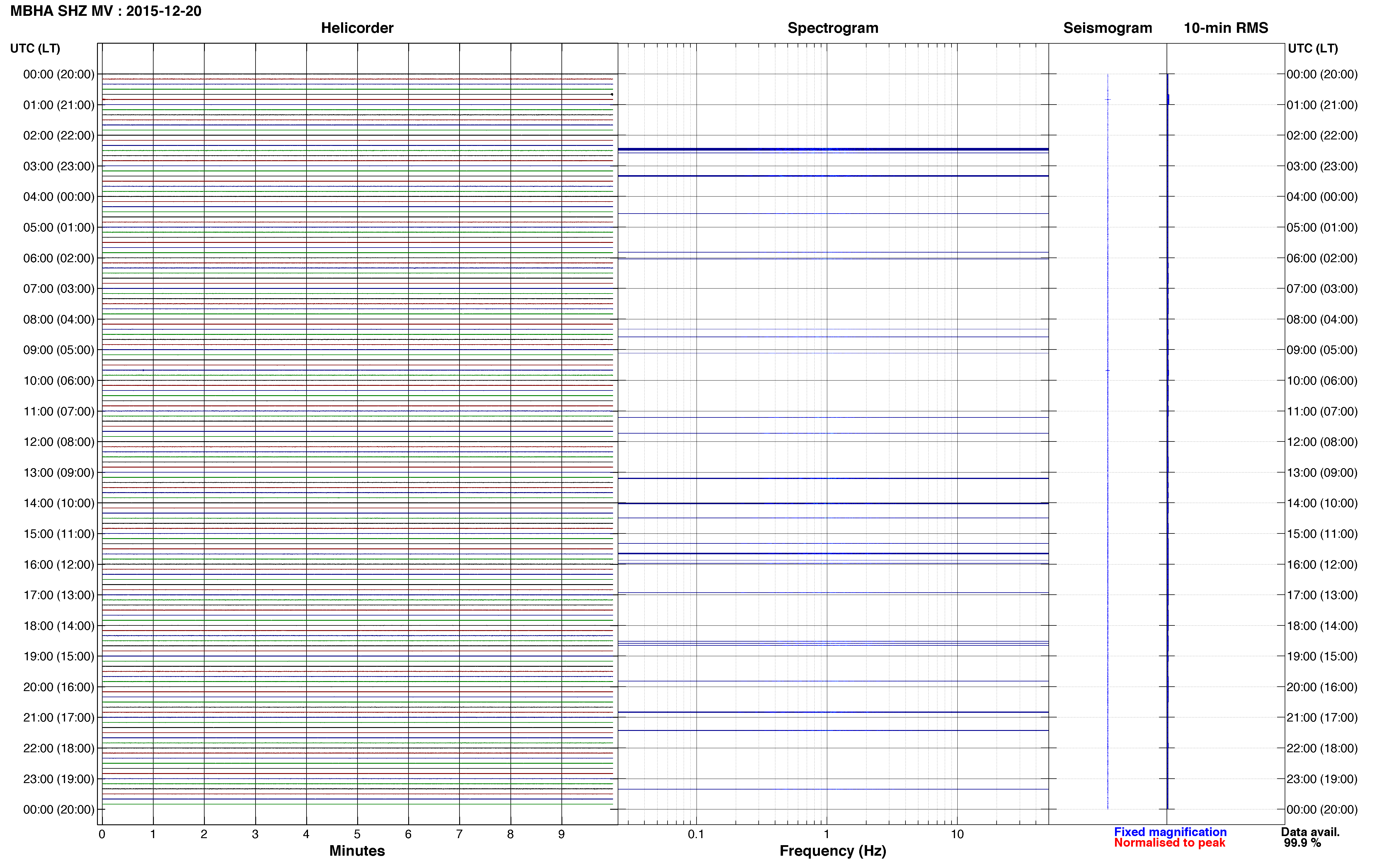
Task: Click the "UTC (LT)" label on the right axis
Action: [x=1313, y=48]
